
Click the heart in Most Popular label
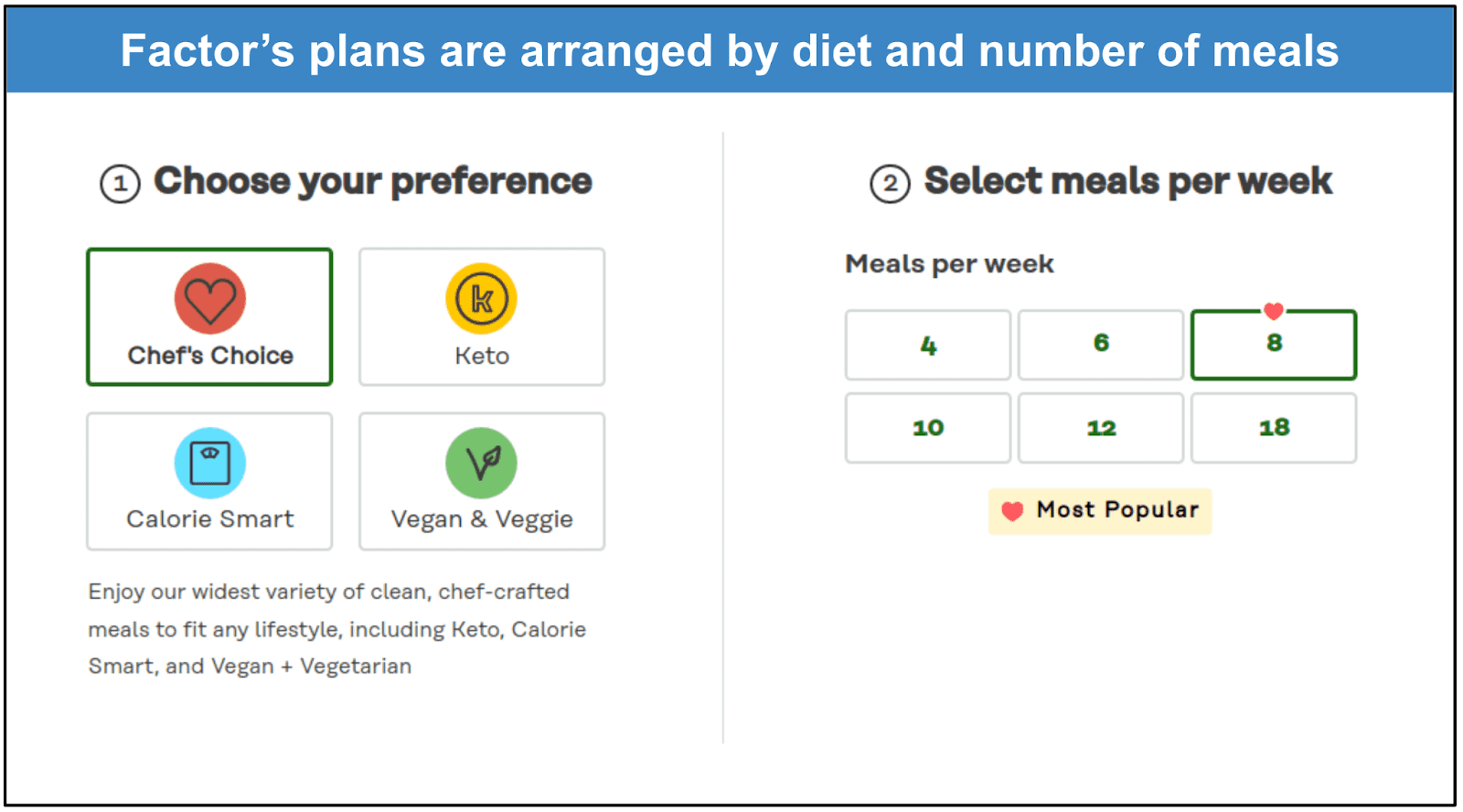tap(1012, 511)
